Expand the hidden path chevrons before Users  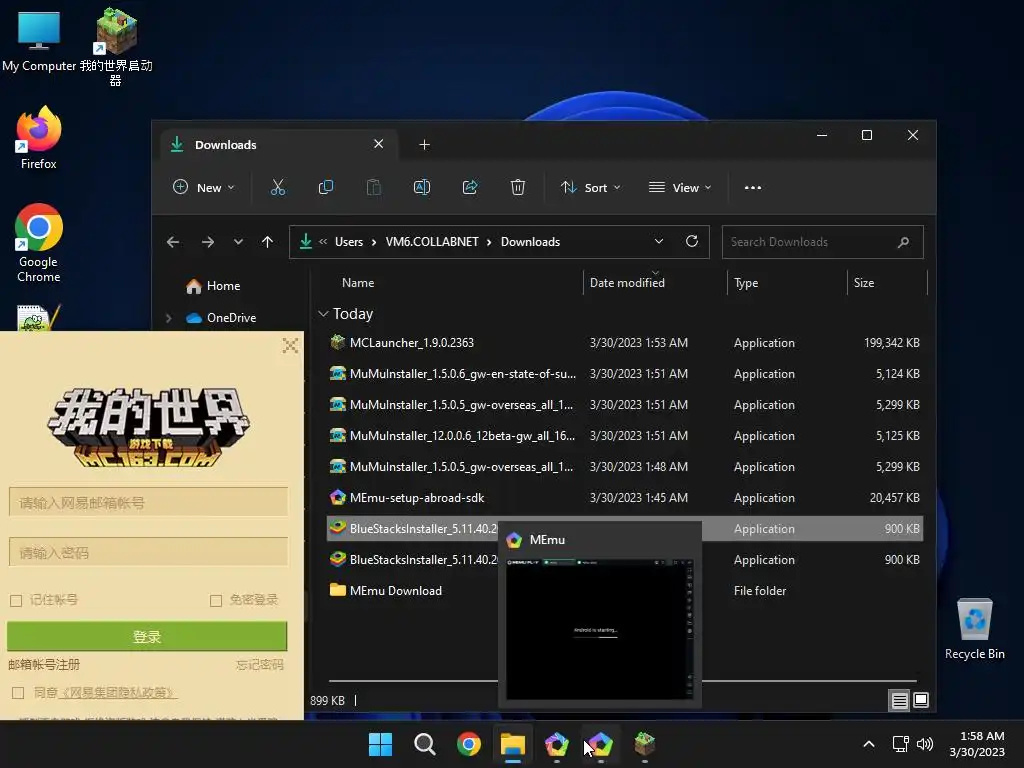[323, 242]
